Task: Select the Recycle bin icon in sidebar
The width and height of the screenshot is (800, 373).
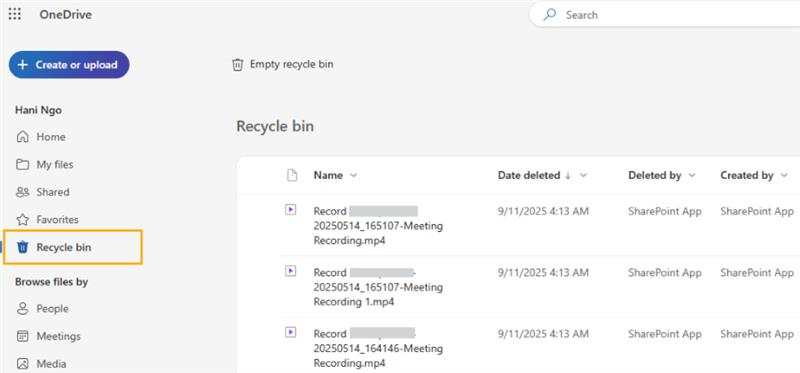Action: tap(22, 247)
